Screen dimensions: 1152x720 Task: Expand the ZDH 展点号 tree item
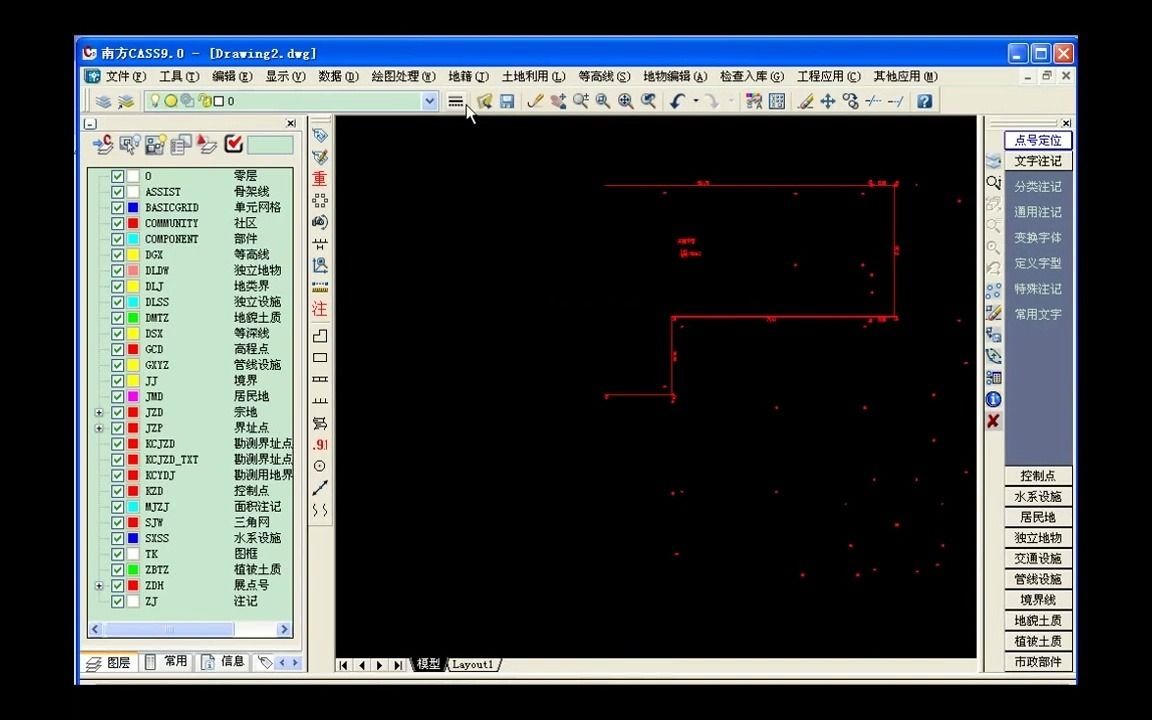coord(99,585)
